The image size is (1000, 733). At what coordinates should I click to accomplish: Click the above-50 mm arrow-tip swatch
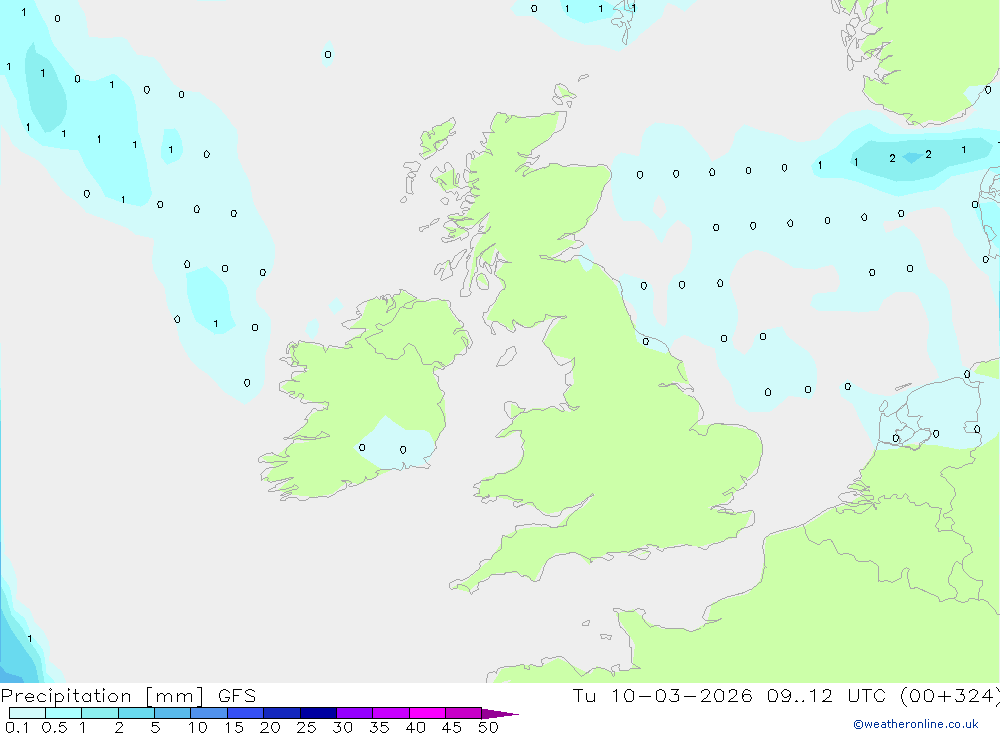(x=499, y=714)
